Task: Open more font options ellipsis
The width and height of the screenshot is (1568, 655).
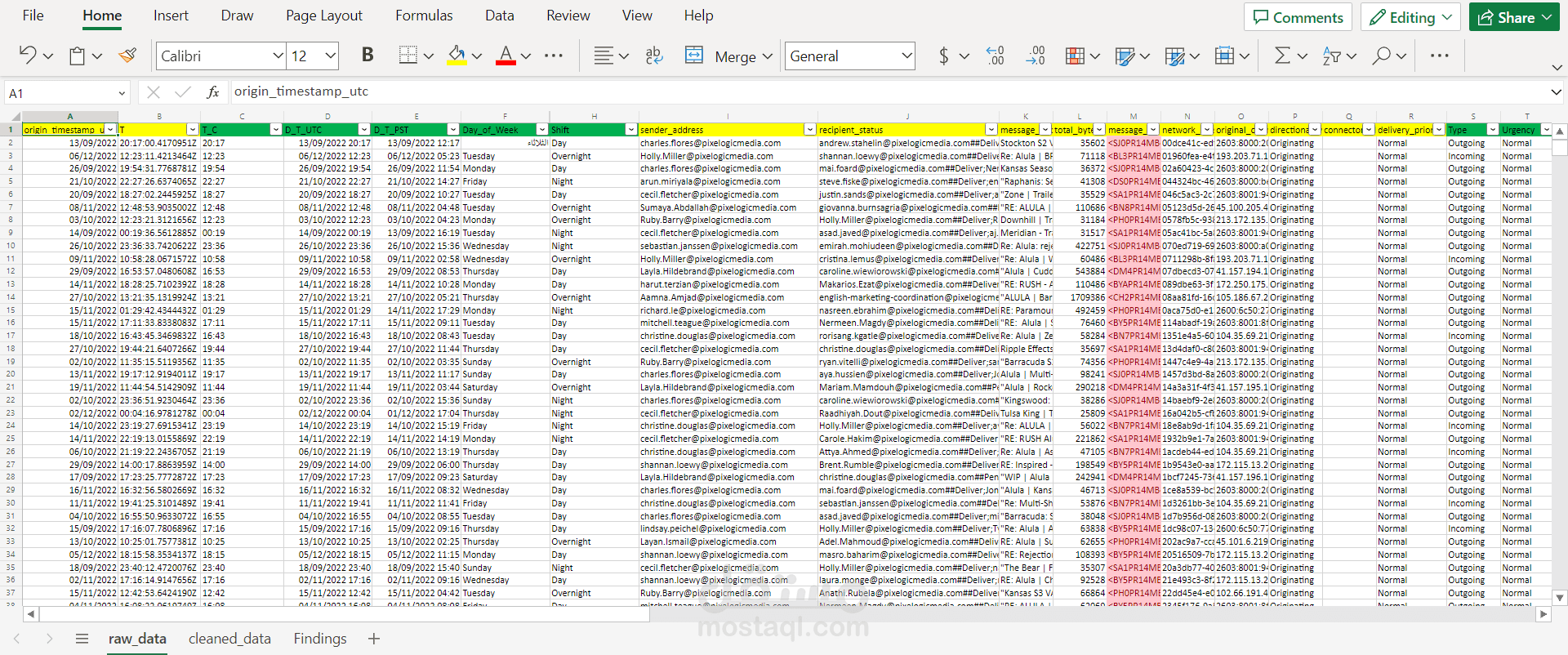Action: pos(554,56)
